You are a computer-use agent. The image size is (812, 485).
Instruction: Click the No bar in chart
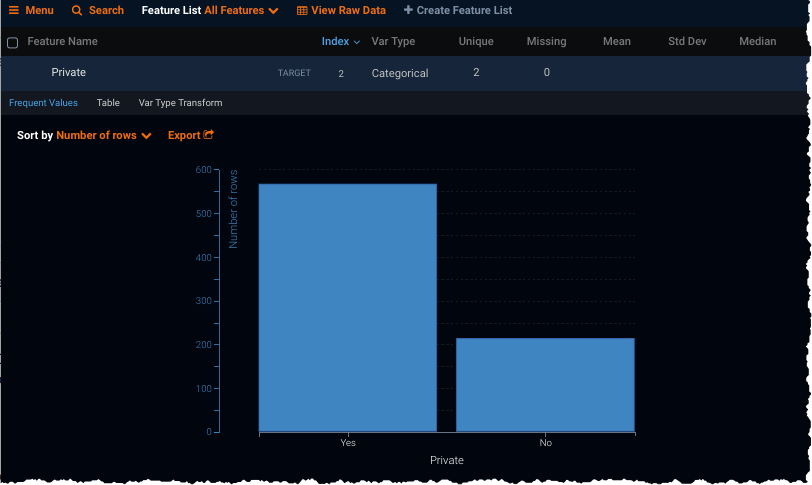pos(545,384)
